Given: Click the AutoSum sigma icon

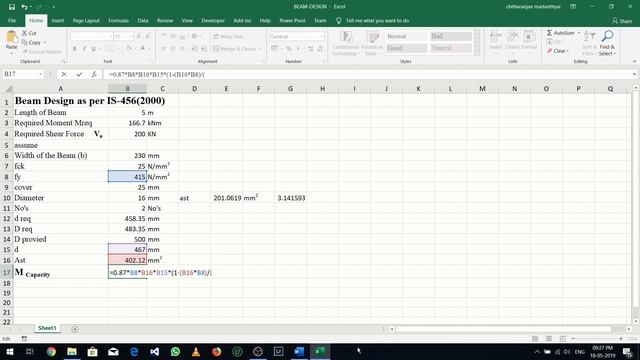Looking at the screenshot, I should pyautogui.click(x=549, y=33).
